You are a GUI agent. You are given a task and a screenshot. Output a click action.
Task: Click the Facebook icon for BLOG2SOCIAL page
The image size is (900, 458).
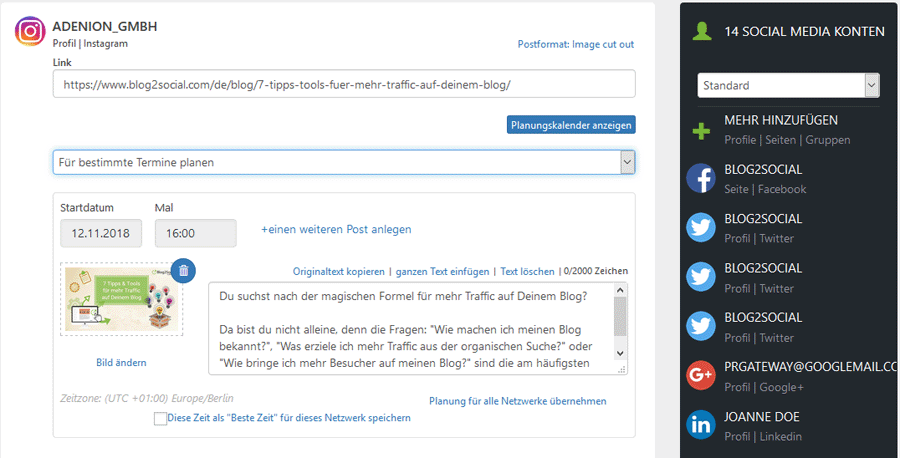(701, 178)
